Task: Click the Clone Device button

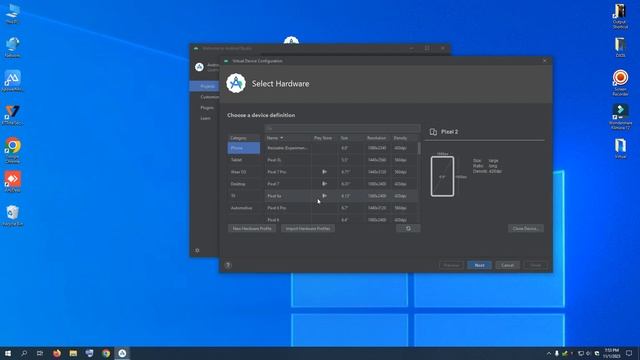Action: point(526,229)
